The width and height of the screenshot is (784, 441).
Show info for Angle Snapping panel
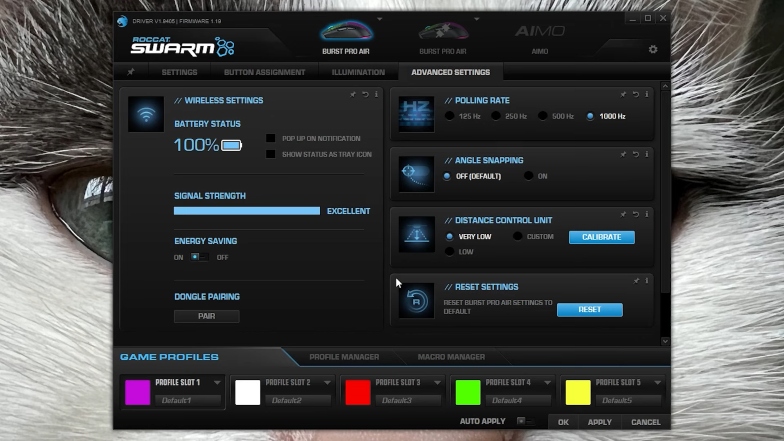(x=646, y=154)
